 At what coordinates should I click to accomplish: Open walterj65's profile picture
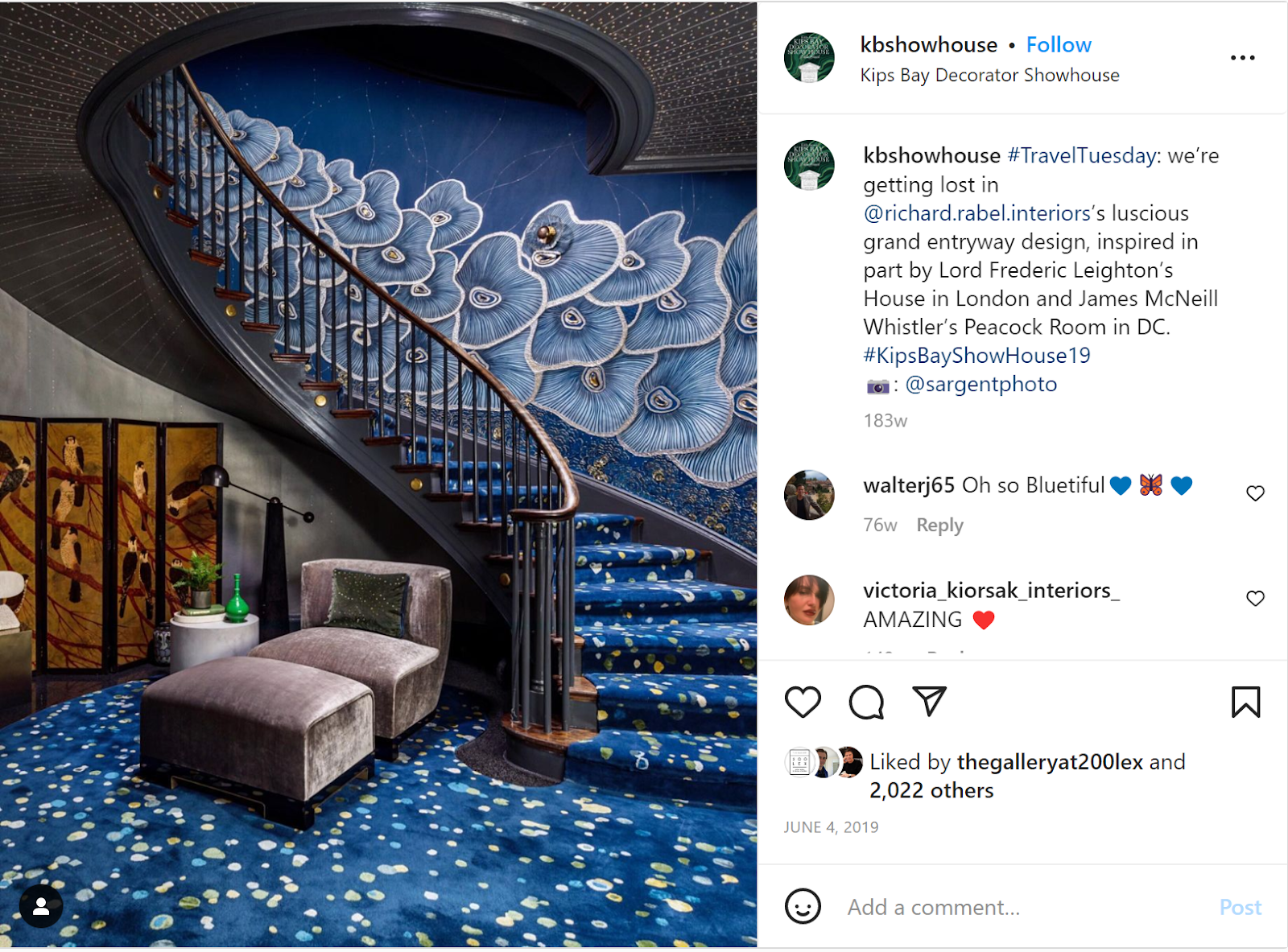[809, 495]
